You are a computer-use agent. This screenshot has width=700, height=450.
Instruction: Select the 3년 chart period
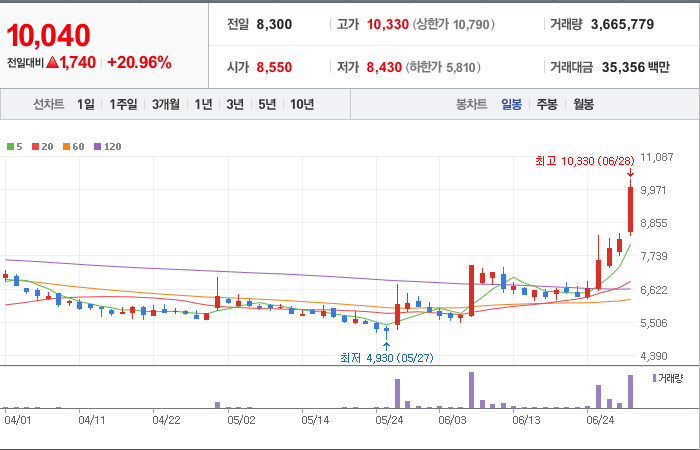[235, 104]
